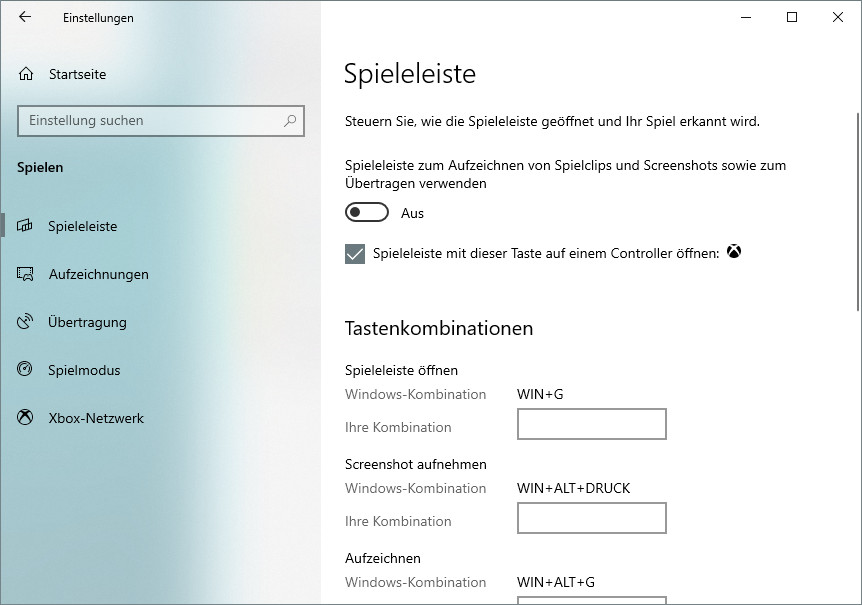This screenshot has height=605, width=862.
Task: Focus the Screenshot aufnehmen combination field
Action: [591, 518]
